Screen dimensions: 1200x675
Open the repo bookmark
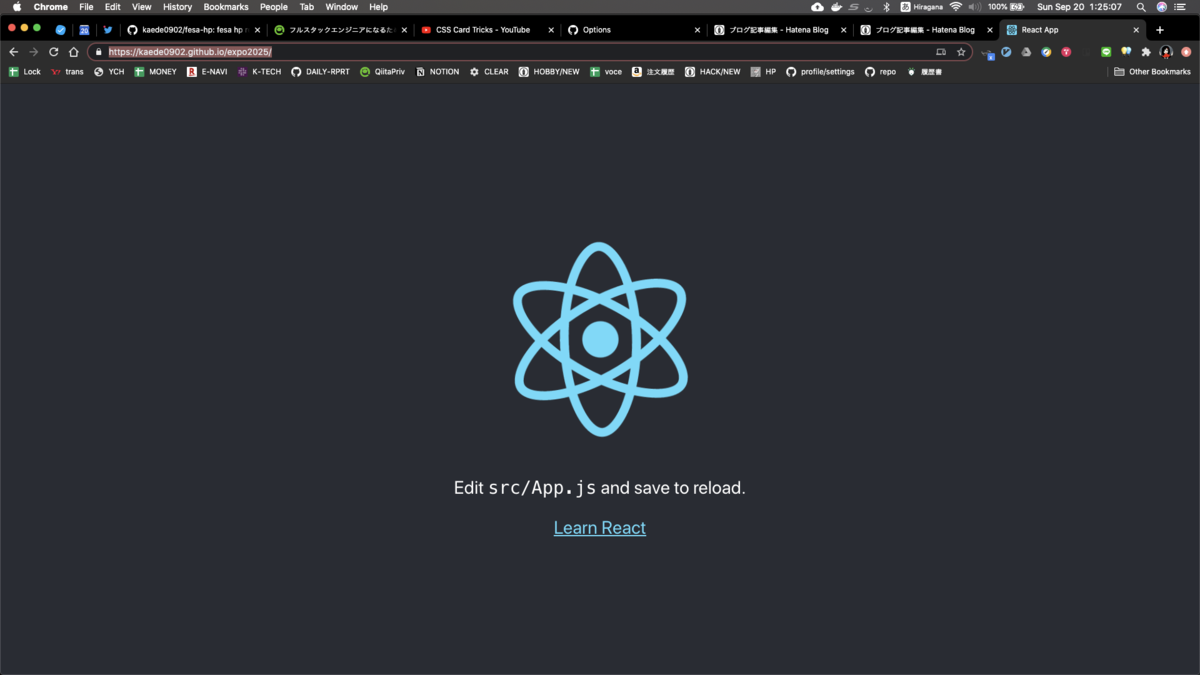(880, 72)
